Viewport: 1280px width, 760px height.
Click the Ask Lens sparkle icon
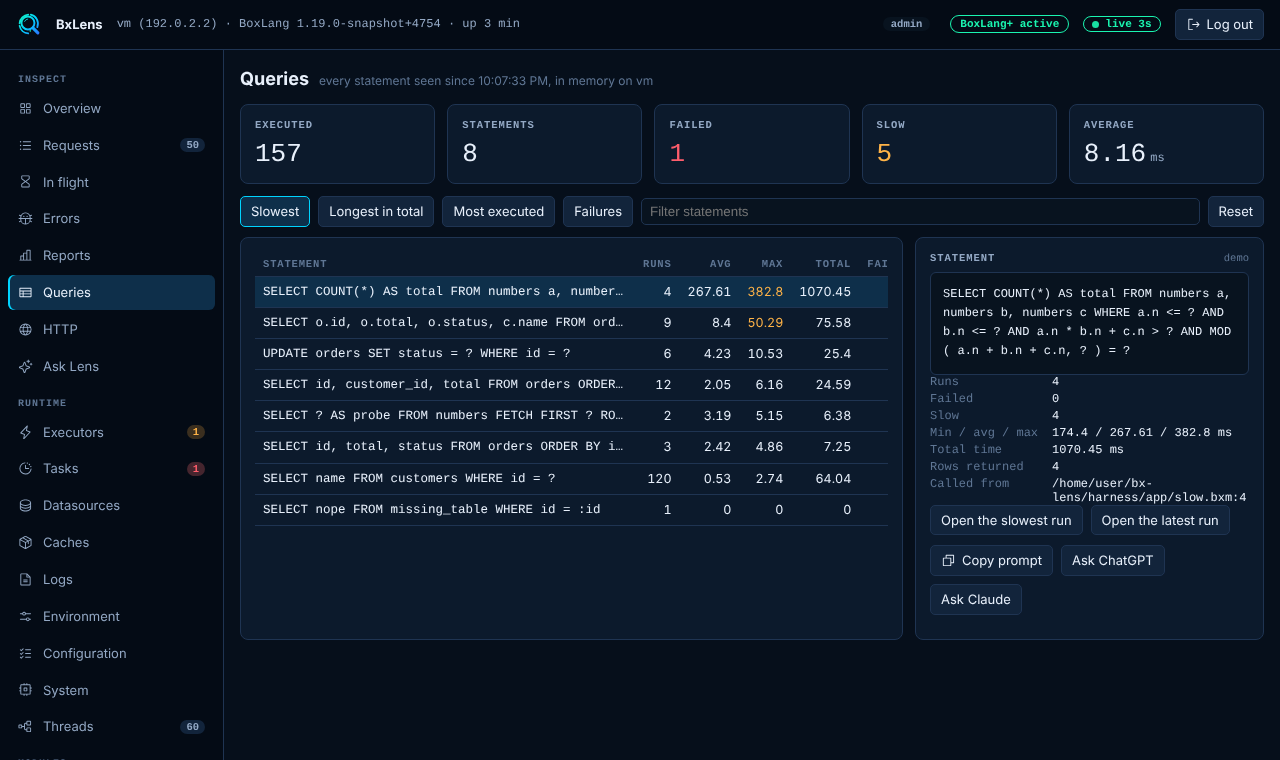(x=25, y=366)
